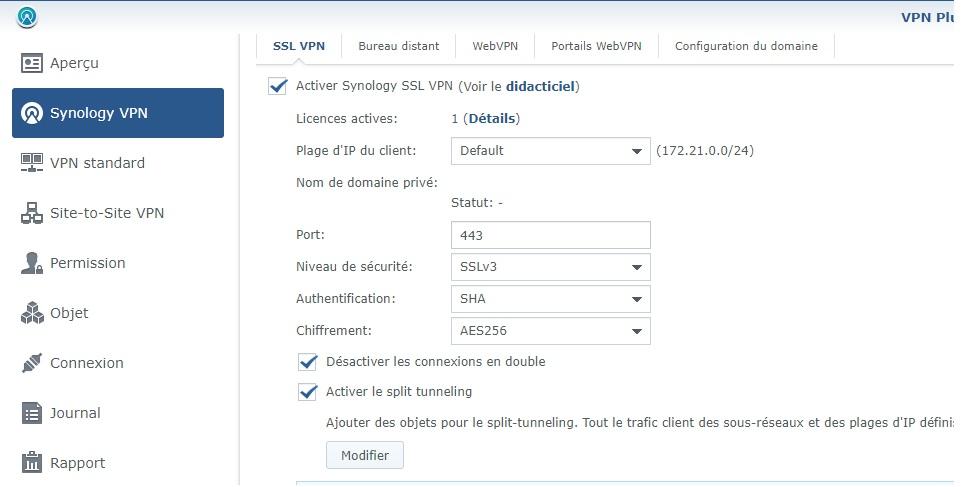The height and width of the screenshot is (487, 963).
Task: Click the Aperçu sidebar icon
Action: tap(32, 63)
